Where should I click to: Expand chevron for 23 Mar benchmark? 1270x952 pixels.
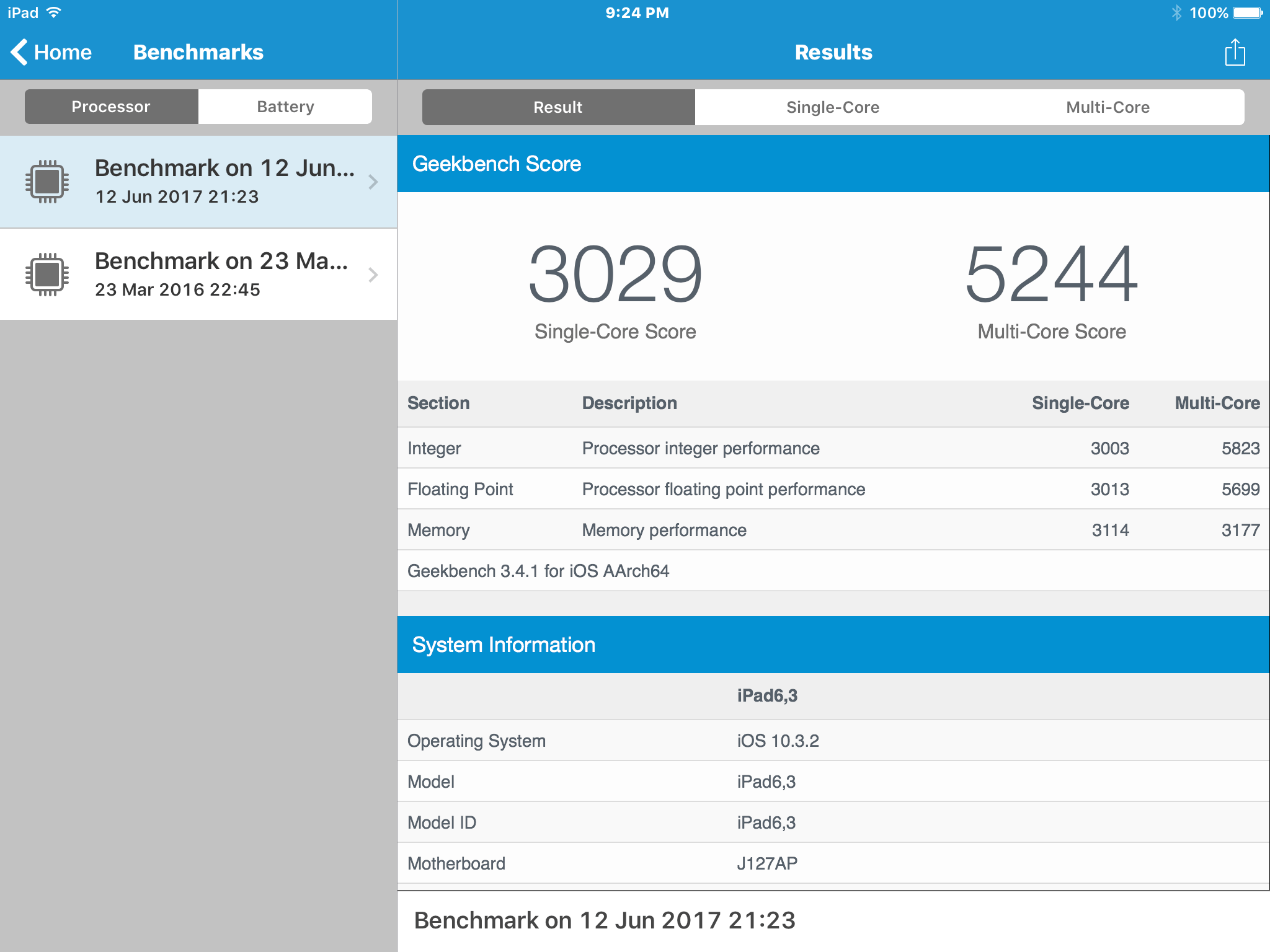tap(373, 275)
